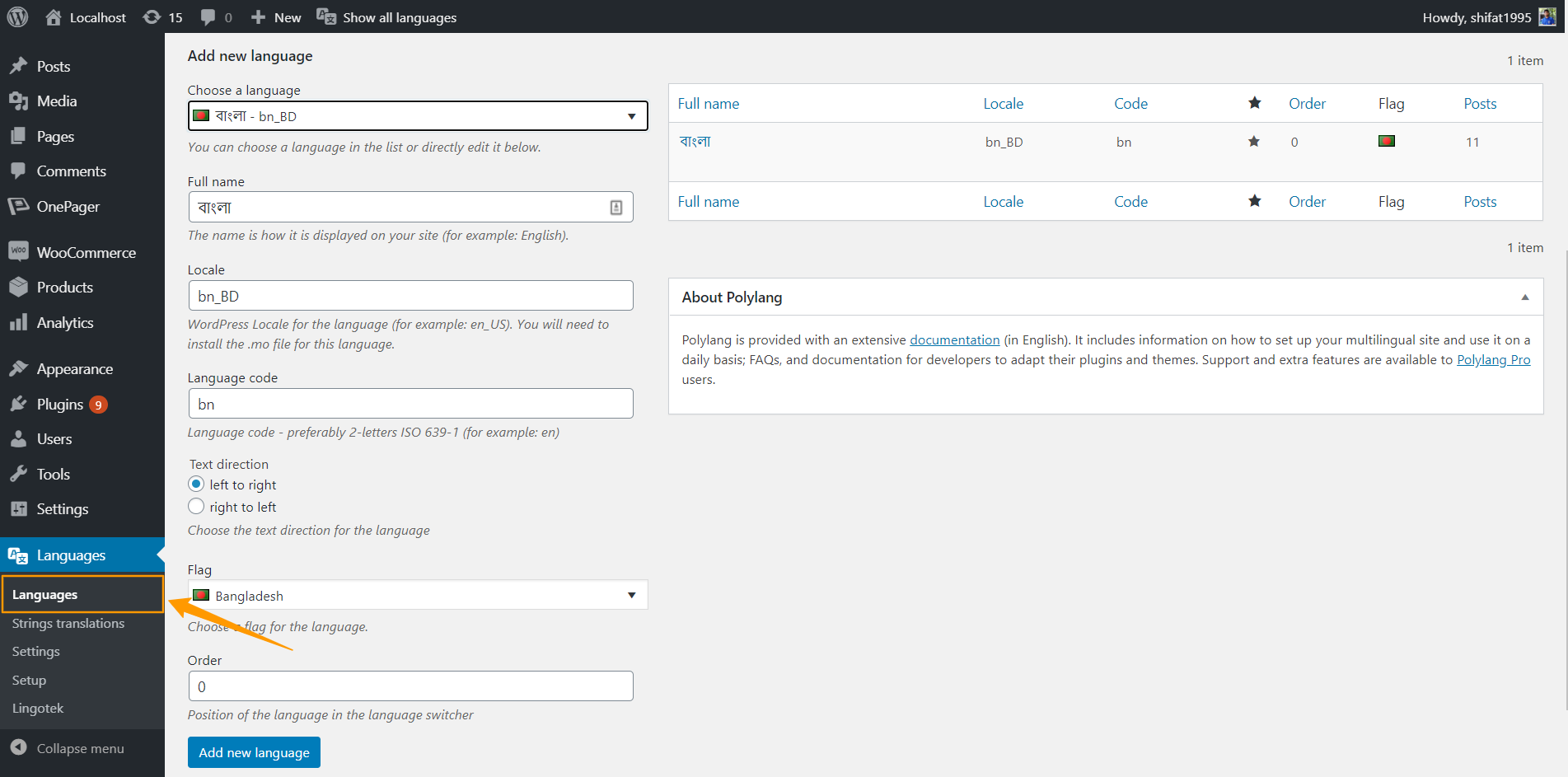Click the user avatar next to Howdy
The width and height of the screenshot is (1568, 777).
pos(1547,17)
